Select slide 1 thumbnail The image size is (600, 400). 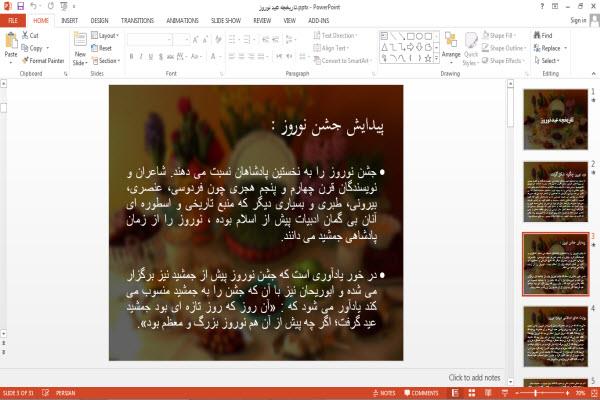coord(556,119)
